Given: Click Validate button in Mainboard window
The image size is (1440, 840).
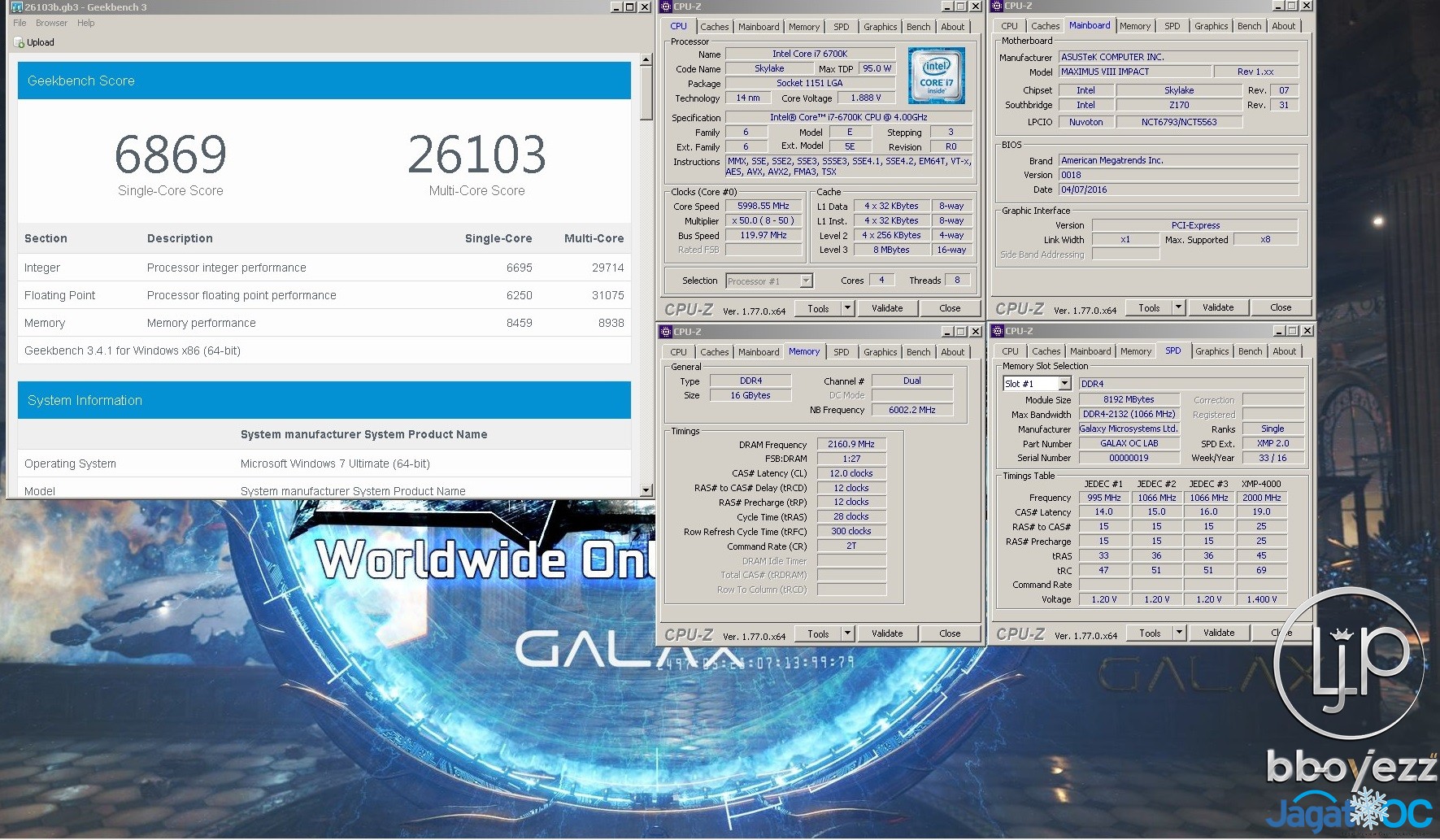Looking at the screenshot, I should [x=1218, y=307].
